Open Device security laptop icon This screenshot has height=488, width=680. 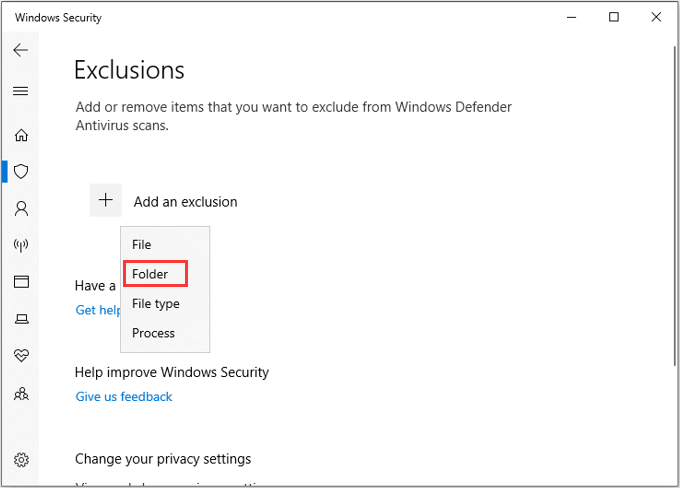click(21, 319)
